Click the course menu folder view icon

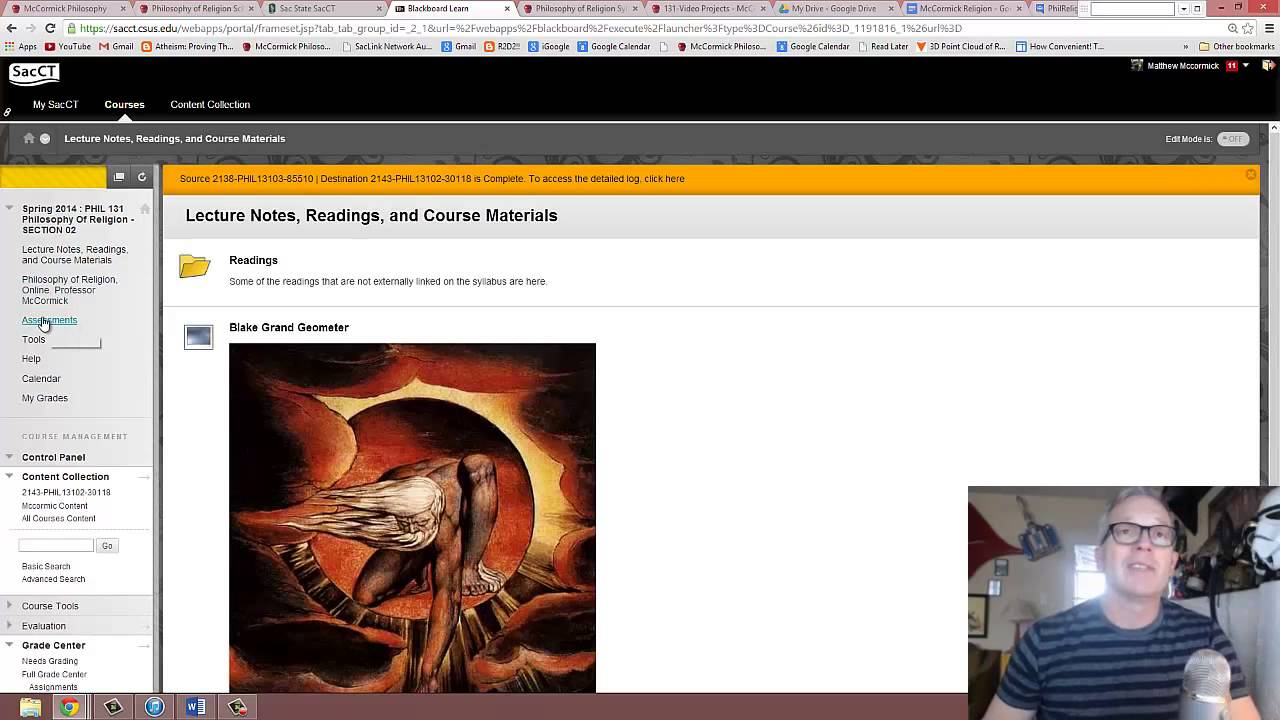[x=119, y=177]
